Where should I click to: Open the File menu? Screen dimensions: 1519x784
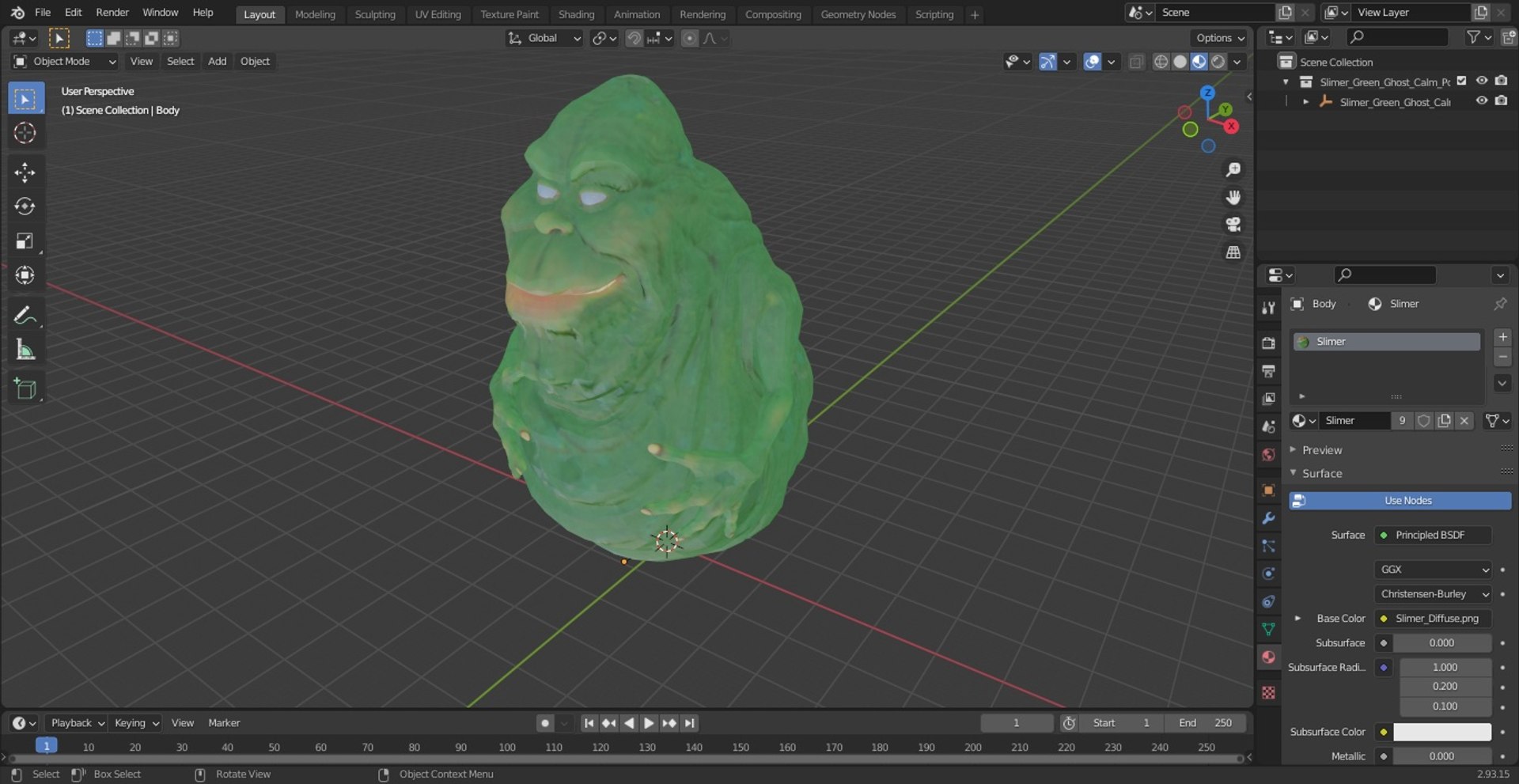[x=43, y=13]
